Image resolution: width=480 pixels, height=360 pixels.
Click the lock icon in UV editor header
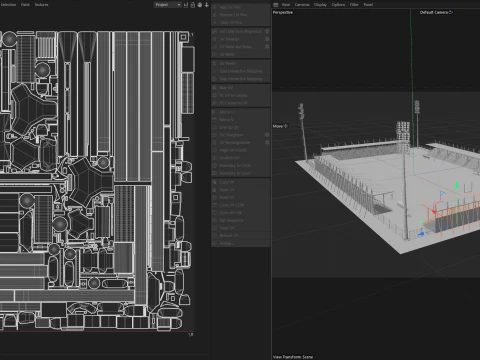(193, 5)
